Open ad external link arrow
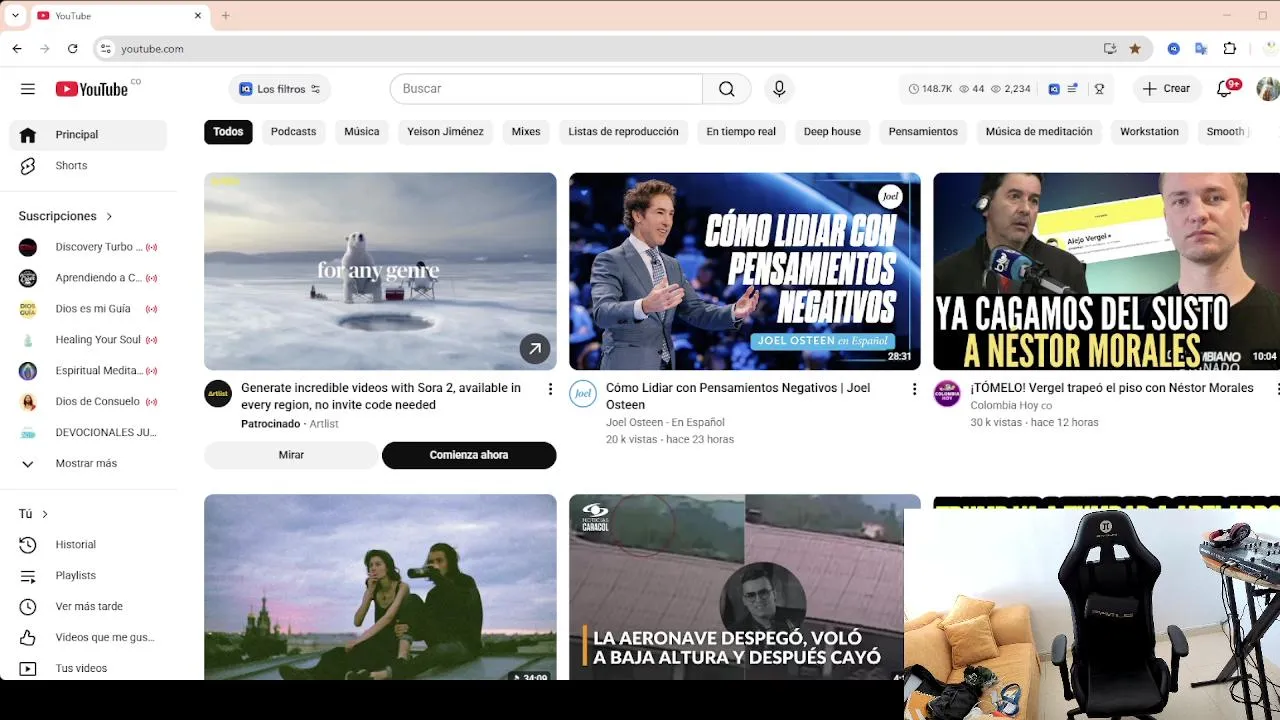The width and height of the screenshot is (1280, 720). pos(535,348)
